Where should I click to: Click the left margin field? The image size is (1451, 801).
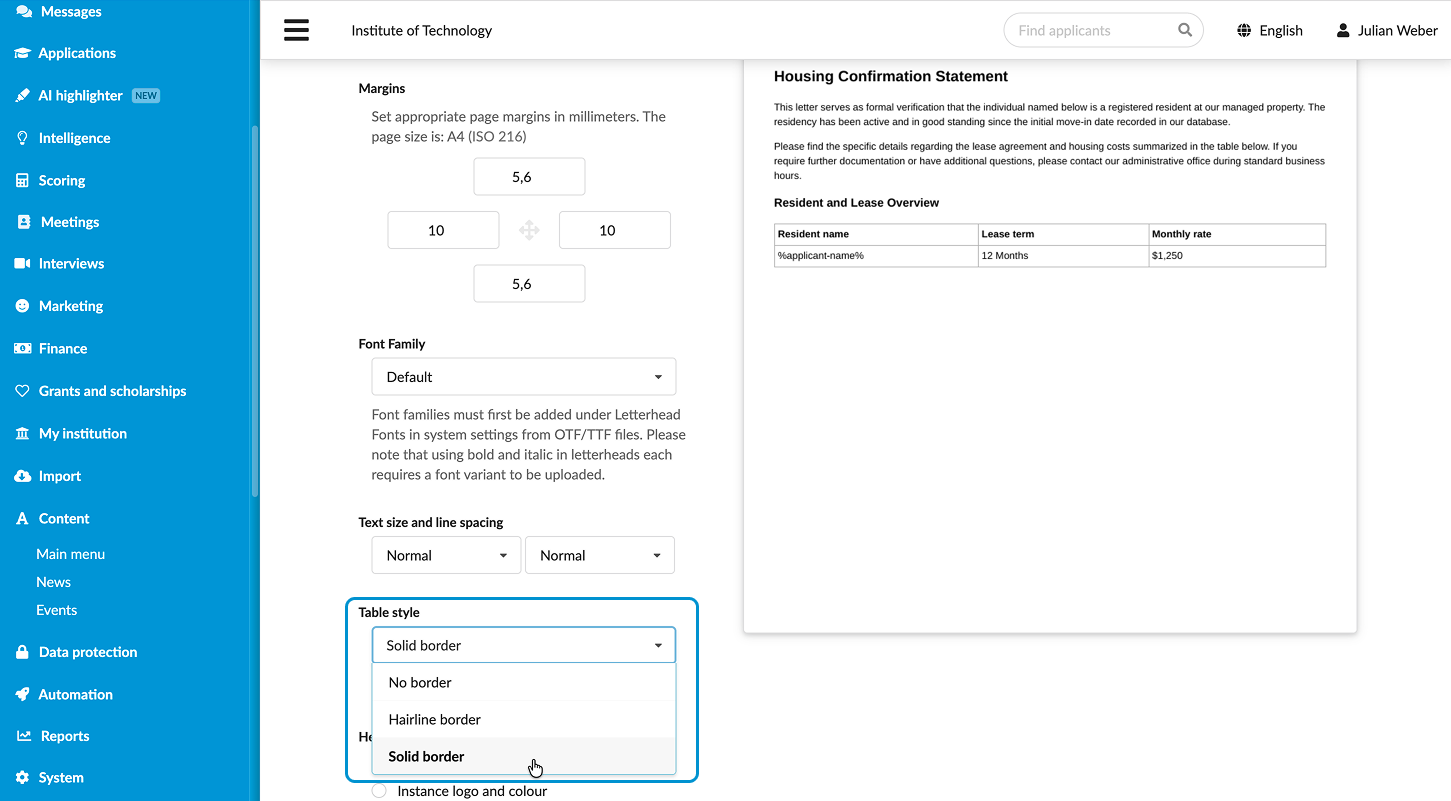point(443,230)
